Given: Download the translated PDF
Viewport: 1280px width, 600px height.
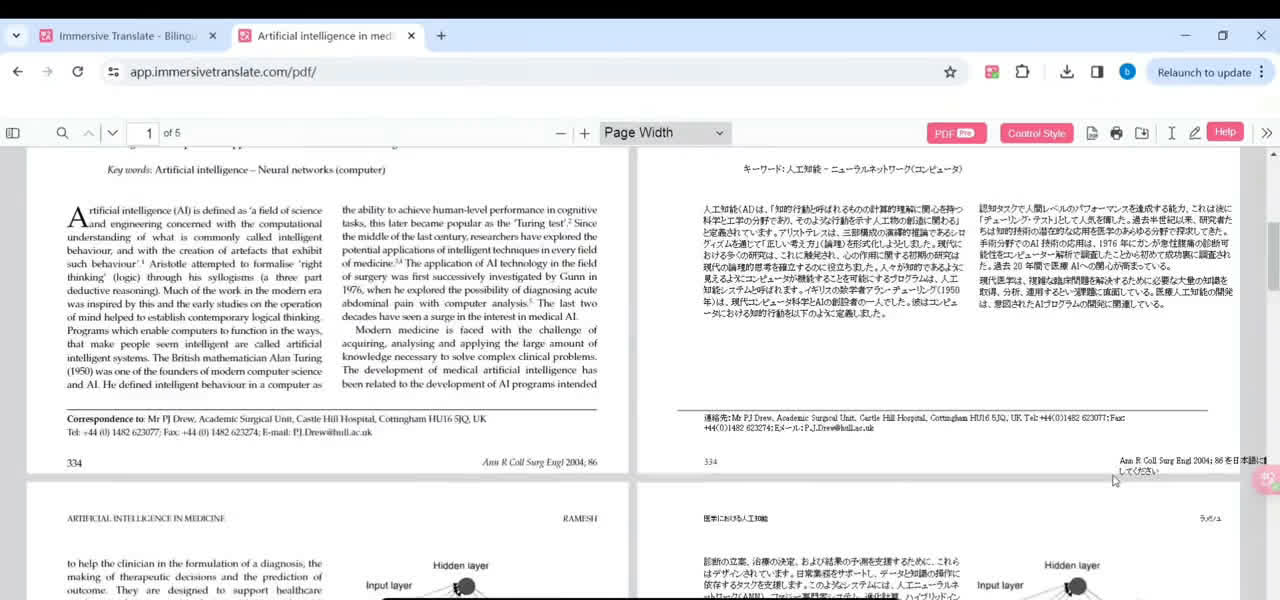Looking at the screenshot, I should (1142, 133).
